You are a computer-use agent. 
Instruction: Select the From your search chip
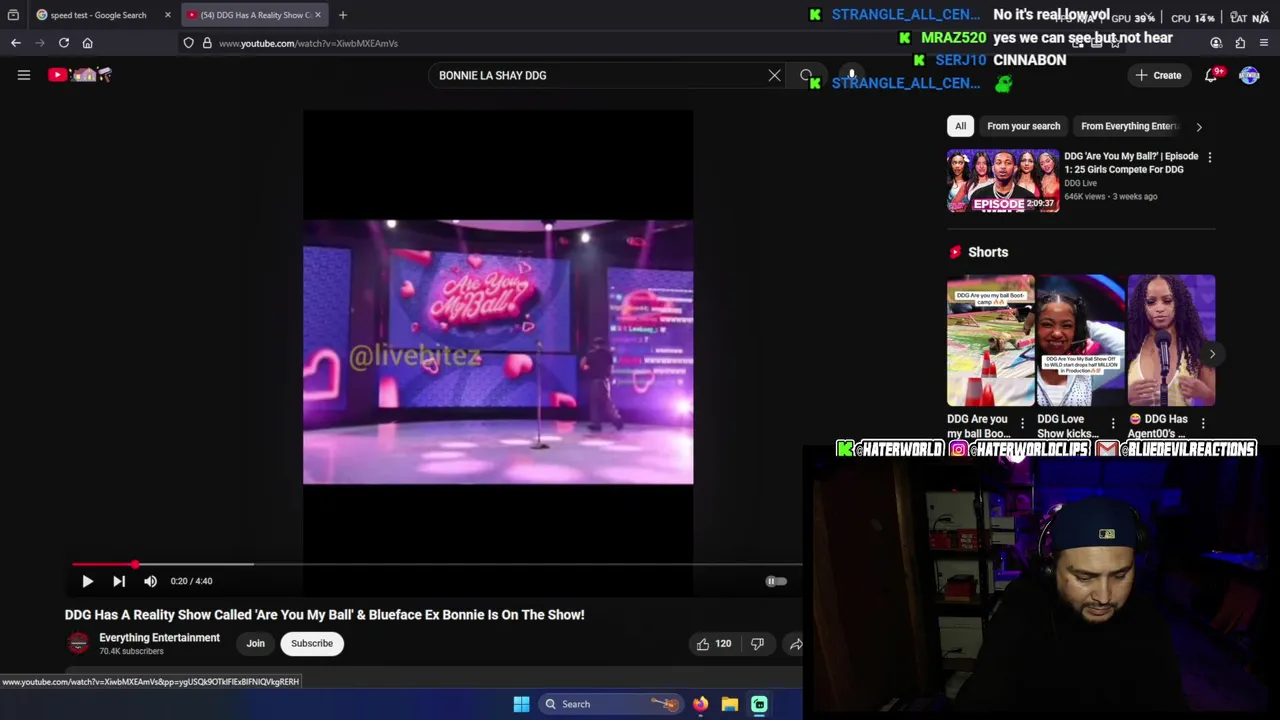pos(1023,126)
